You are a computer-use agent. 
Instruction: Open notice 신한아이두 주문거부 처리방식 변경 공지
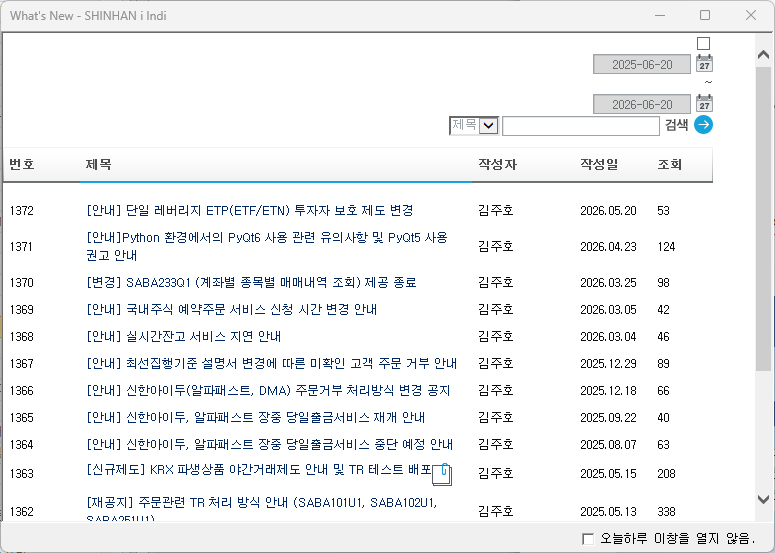click(x=268, y=391)
